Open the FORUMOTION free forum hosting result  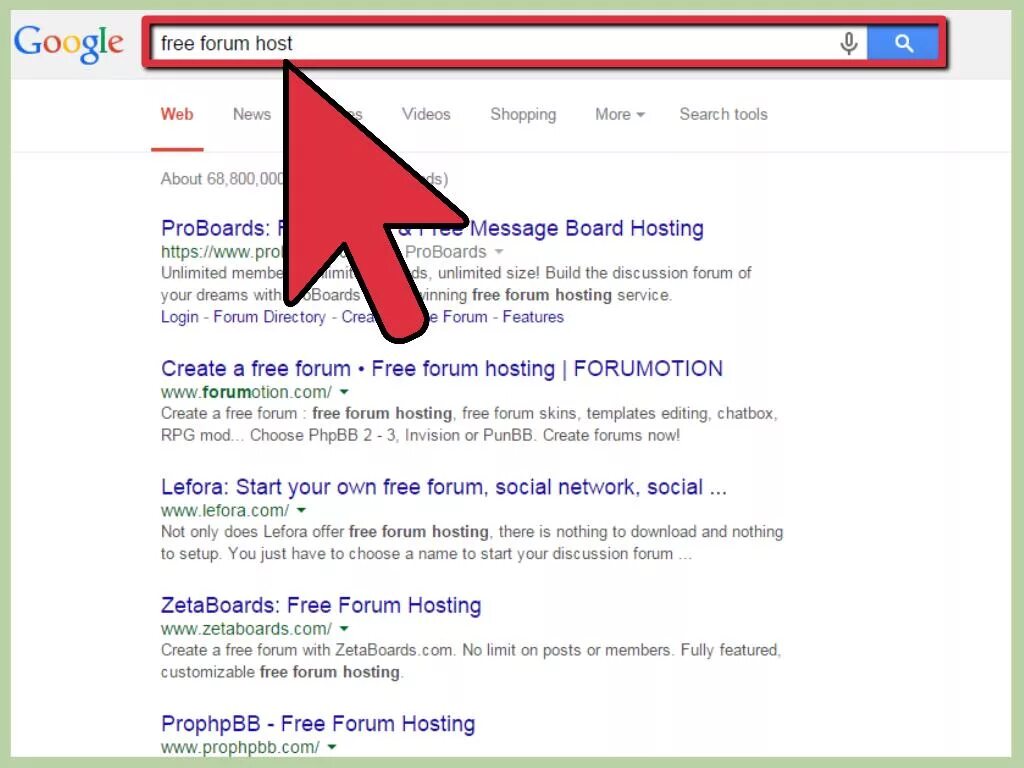click(x=442, y=369)
